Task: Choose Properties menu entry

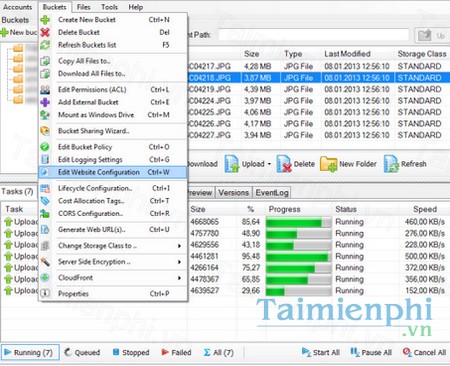Action: click(113, 294)
